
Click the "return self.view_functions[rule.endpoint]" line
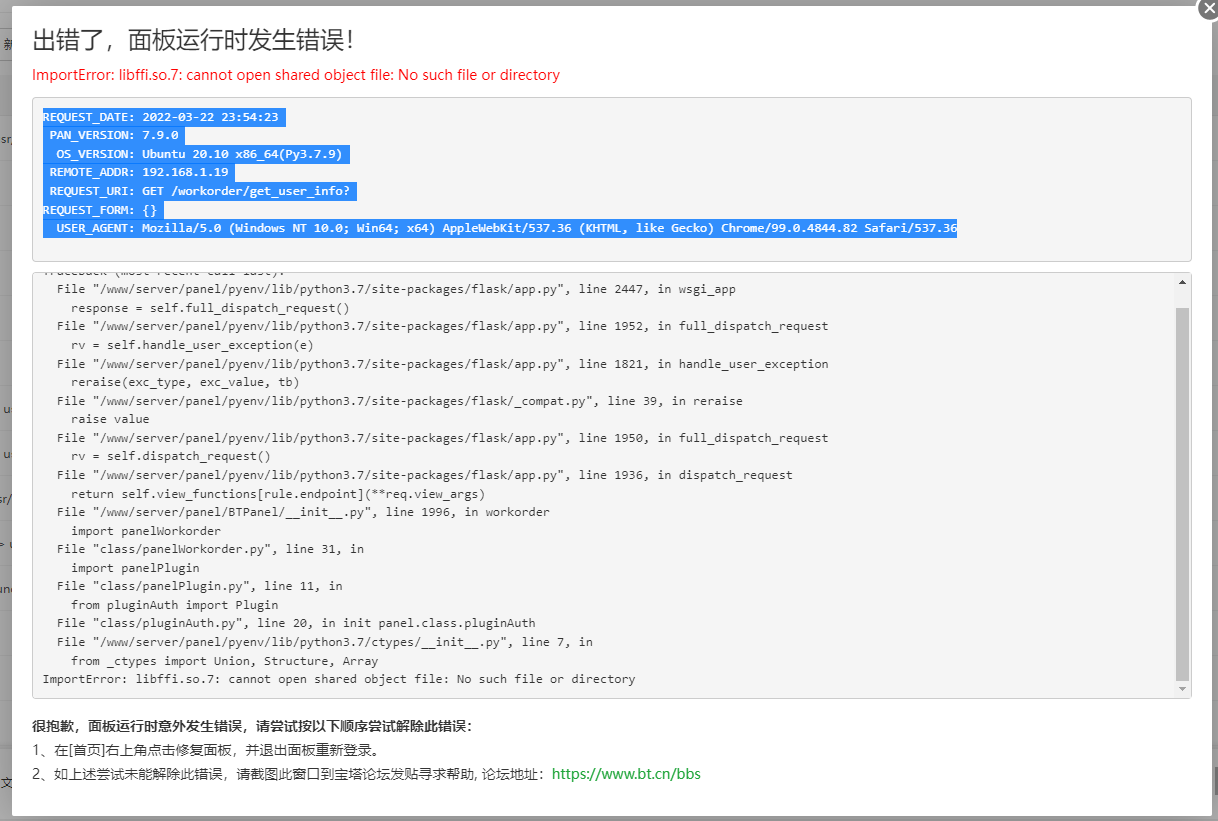coord(278,494)
